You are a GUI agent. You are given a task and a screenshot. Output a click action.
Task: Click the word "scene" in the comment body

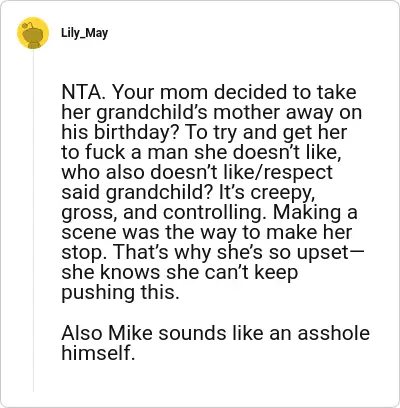(x=89, y=234)
